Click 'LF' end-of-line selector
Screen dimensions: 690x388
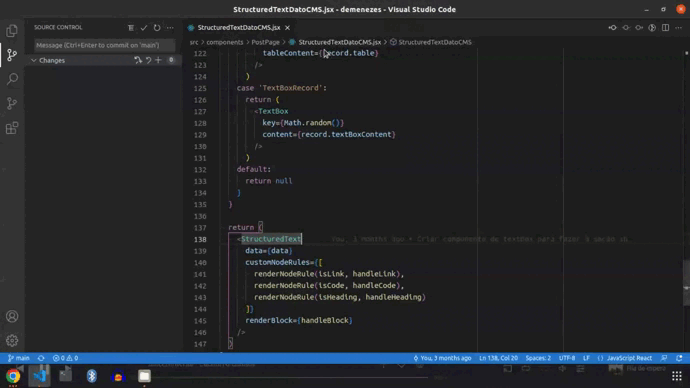[x=586, y=358]
